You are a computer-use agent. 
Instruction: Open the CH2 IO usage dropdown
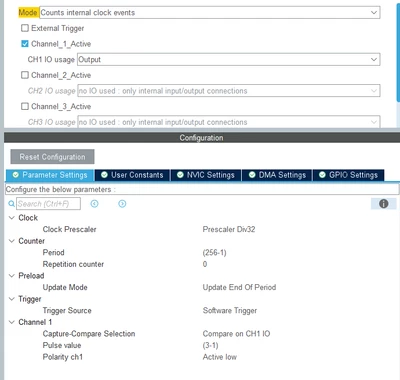229,91
